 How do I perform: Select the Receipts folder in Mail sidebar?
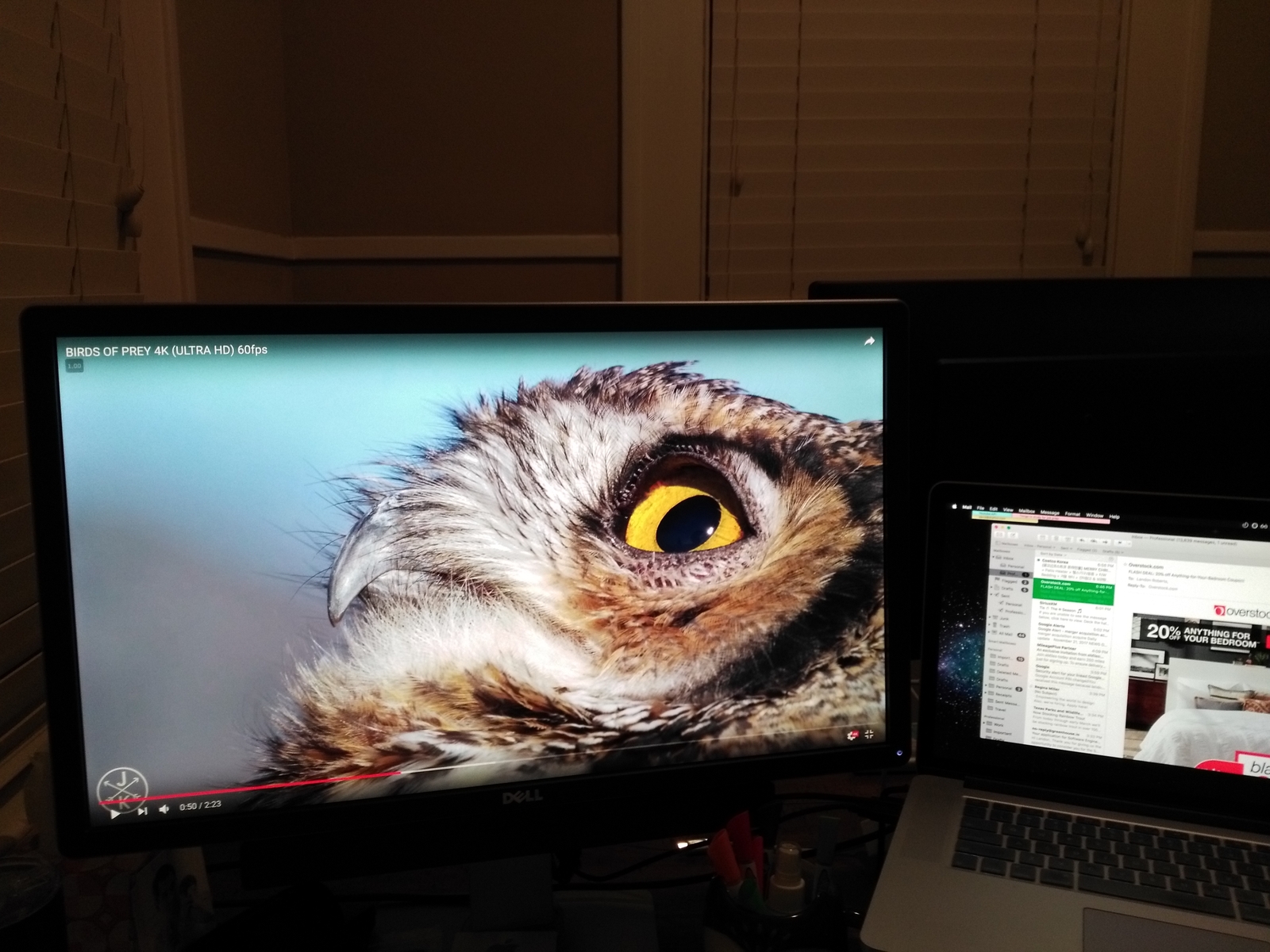pyautogui.click(x=1002, y=695)
